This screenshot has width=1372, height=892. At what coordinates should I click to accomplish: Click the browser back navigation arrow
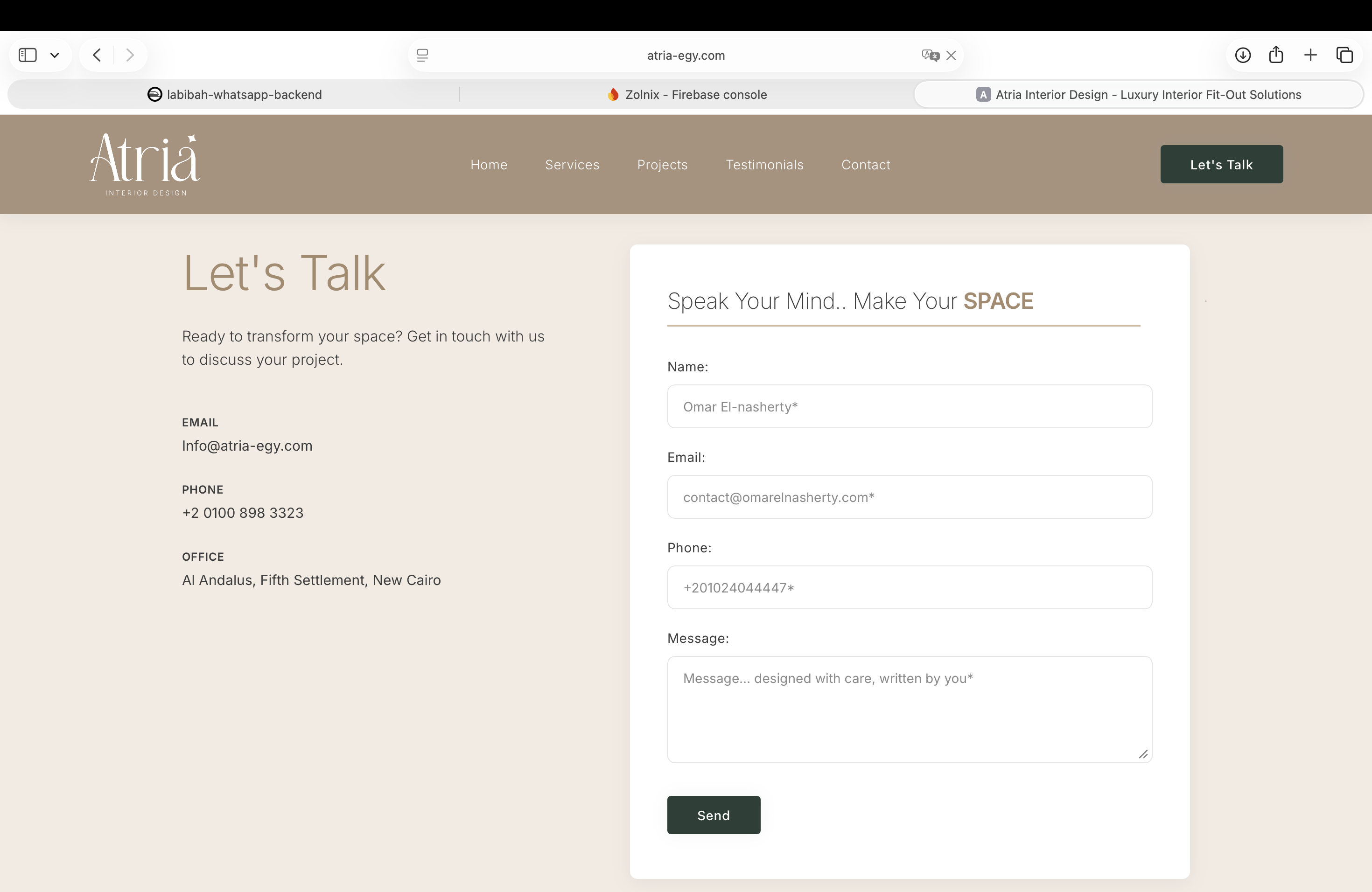click(x=96, y=55)
